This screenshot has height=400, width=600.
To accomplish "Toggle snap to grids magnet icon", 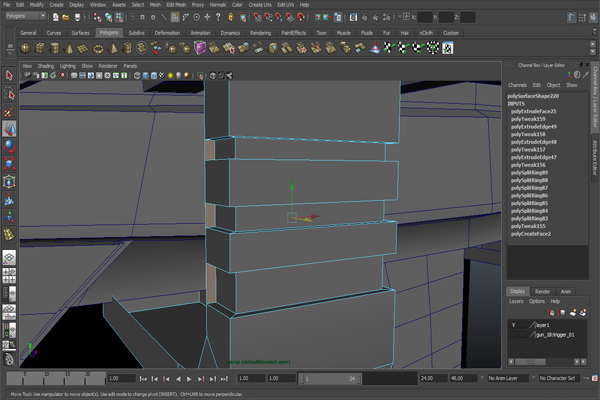I will (x=257, y=17).
